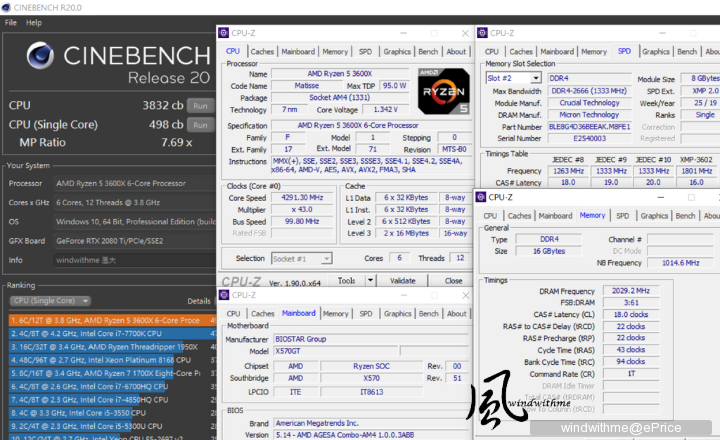Image resolution: width=720 pixels, height=440 pixels.
Task: Click the Cinebench app icon in title bar
Action: click(6, 7)
